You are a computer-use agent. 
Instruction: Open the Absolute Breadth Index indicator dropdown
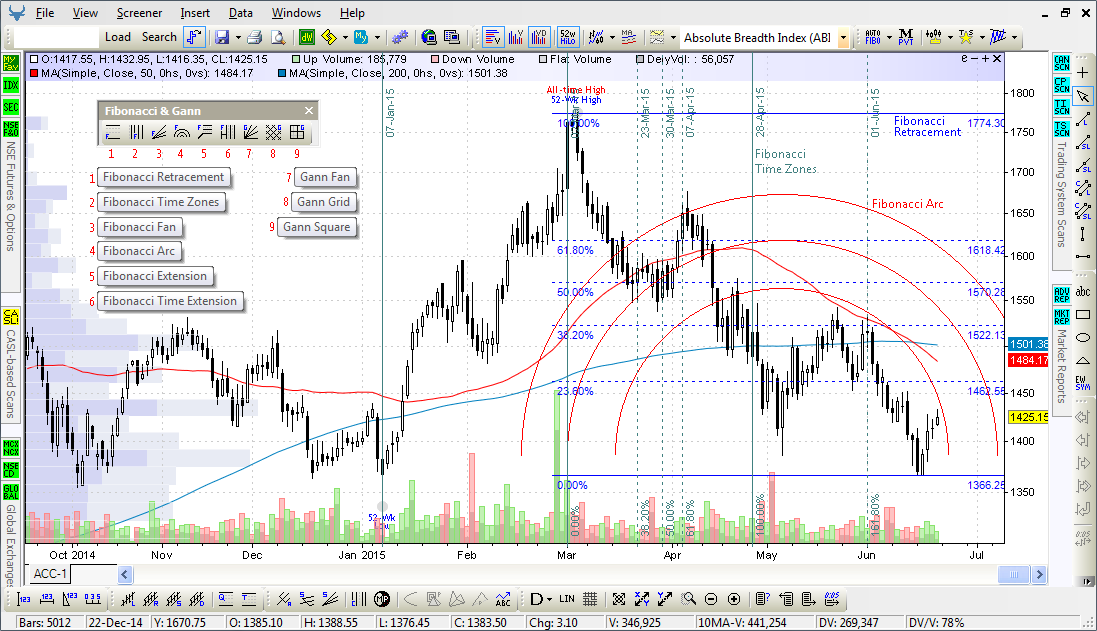point(843,38)
